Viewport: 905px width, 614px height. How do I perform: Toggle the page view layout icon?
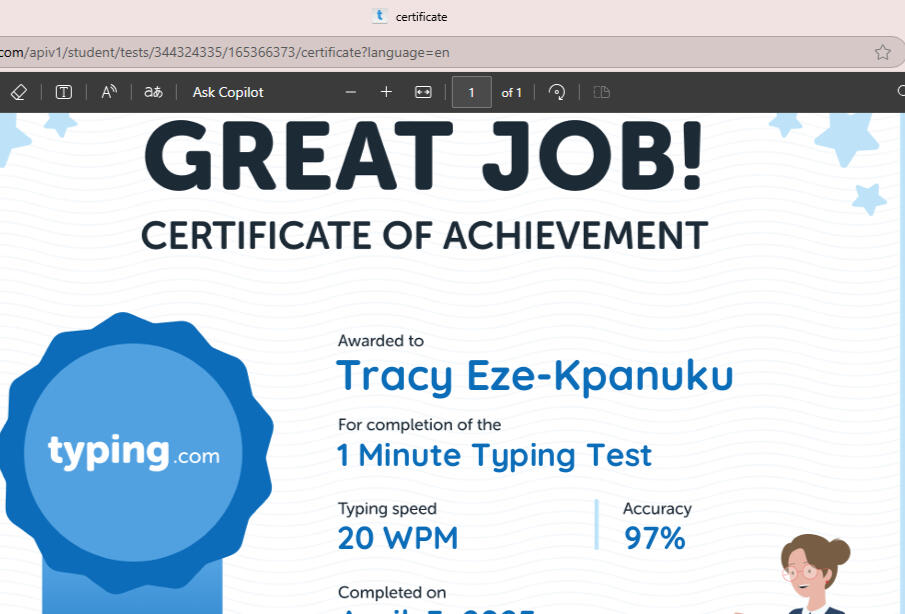pos(601,92)
